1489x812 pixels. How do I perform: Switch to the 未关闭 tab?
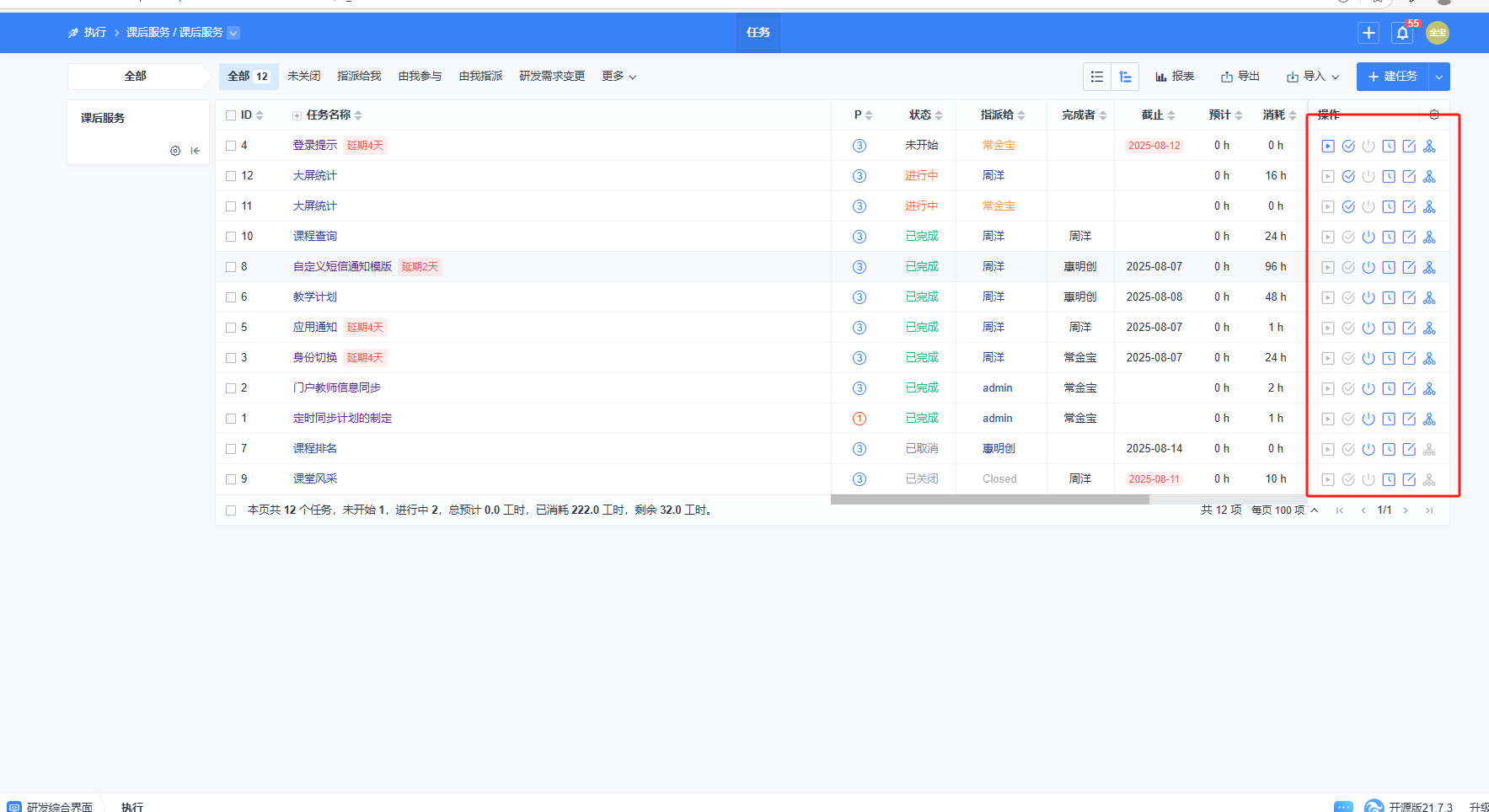coord(303,77)
